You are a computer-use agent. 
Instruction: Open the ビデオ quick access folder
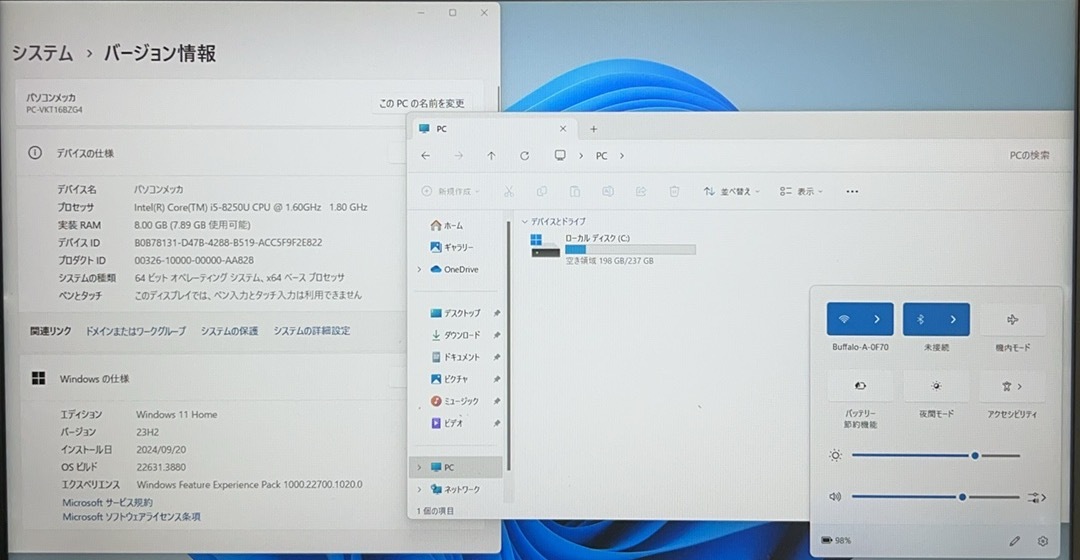pyautogui.click(x=446, y=423)
